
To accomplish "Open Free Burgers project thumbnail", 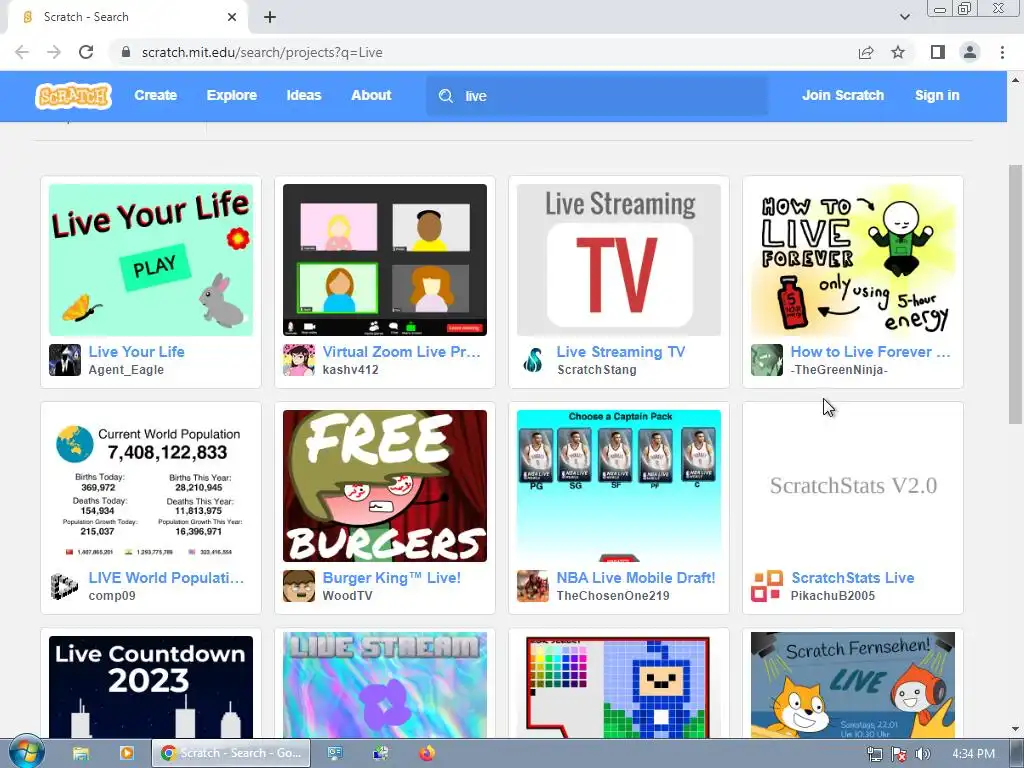I will (385, 486).
